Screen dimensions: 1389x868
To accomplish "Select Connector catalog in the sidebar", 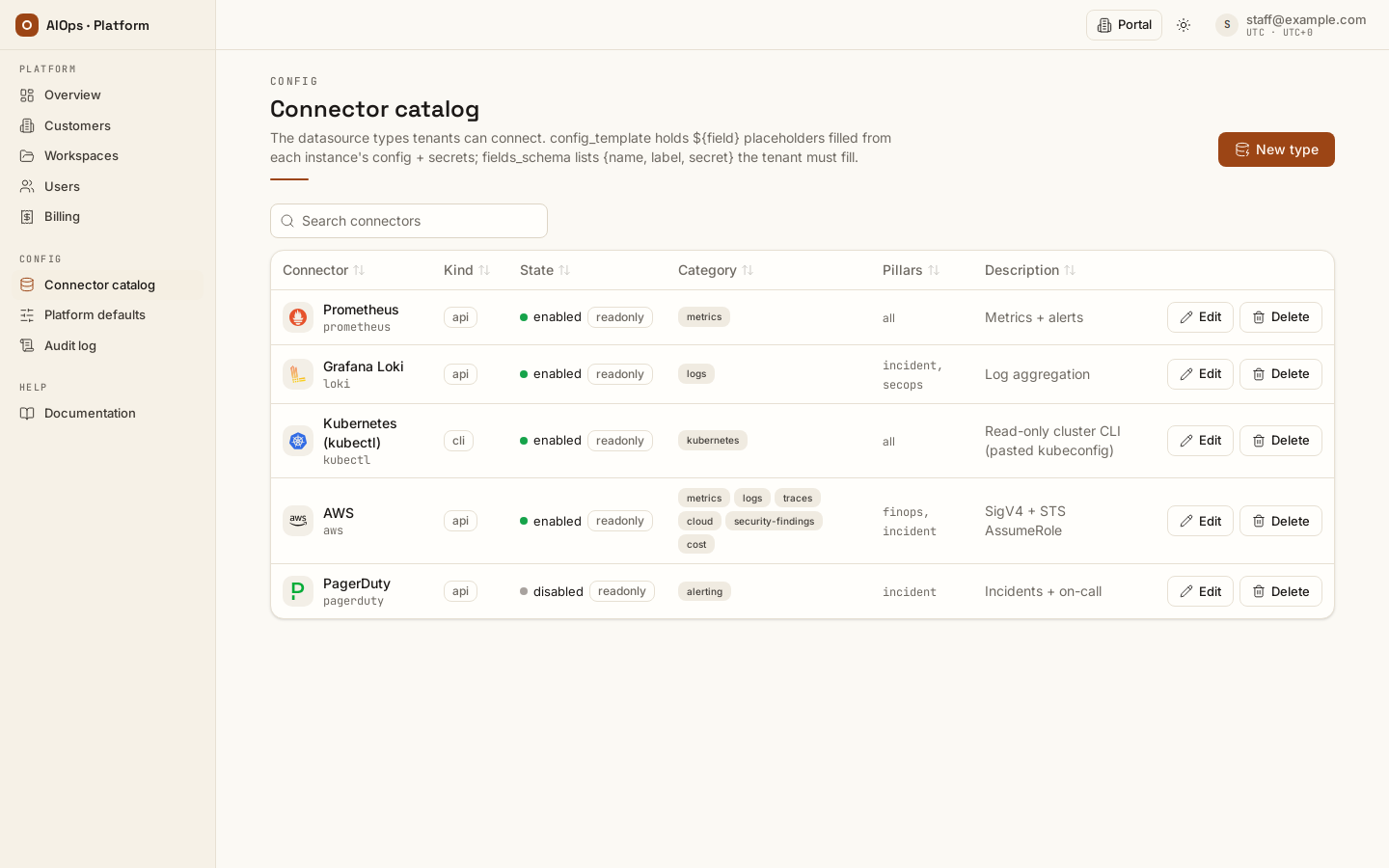I will pos(107,285).
